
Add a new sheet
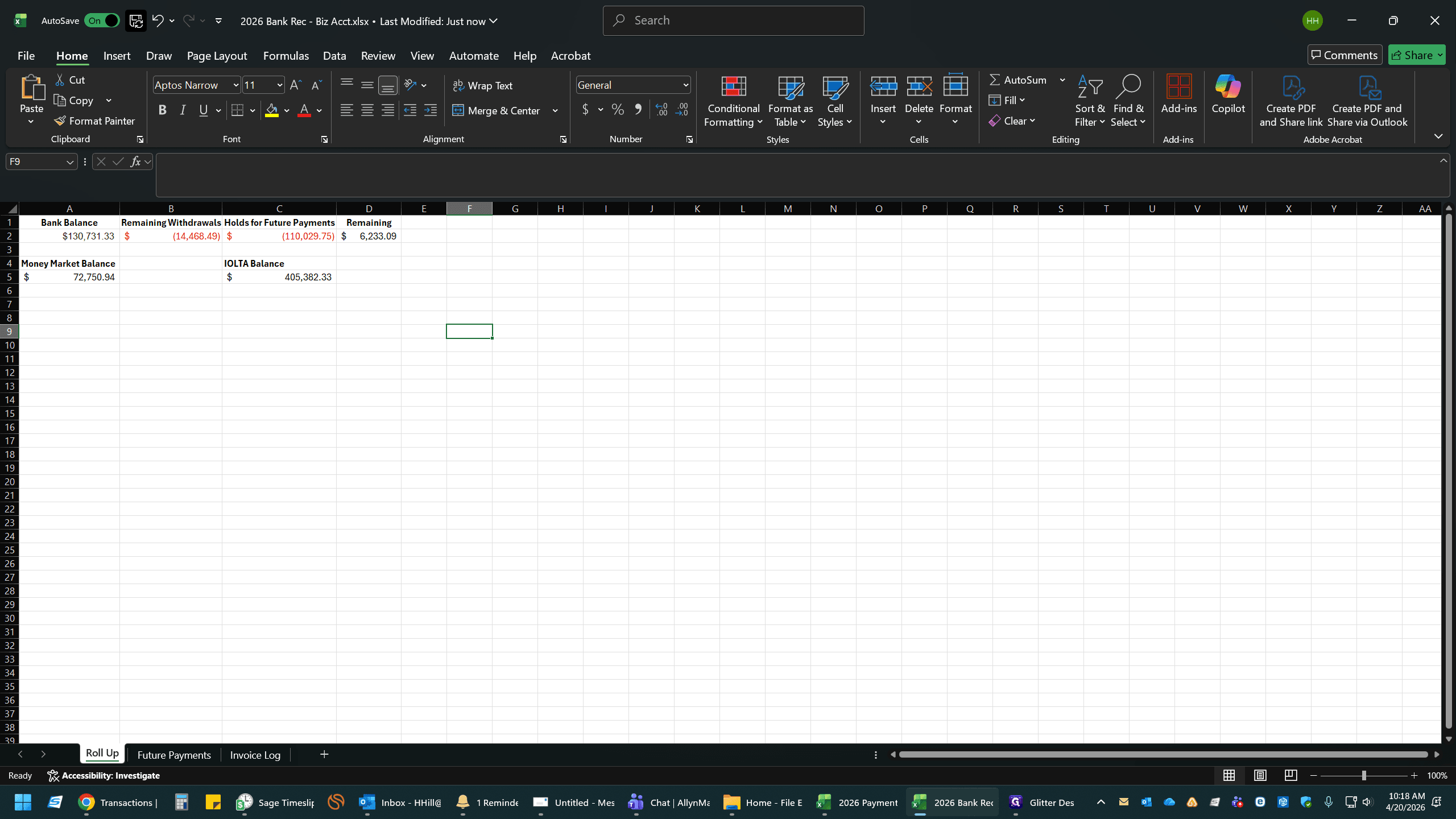[324, 755]
